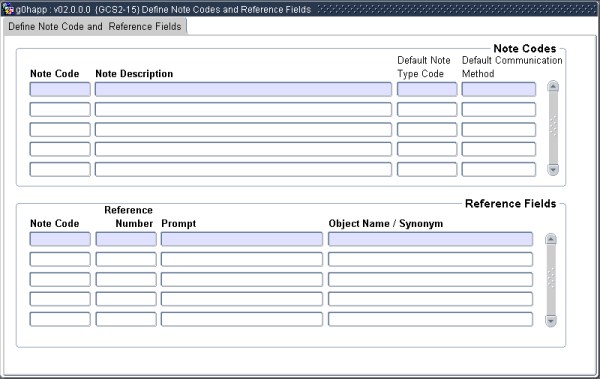The width and height of the screenshot is (600, 379).
Task: Click the Reference Fields scrollbar down arrow
Action: click(x=551, y=321)
